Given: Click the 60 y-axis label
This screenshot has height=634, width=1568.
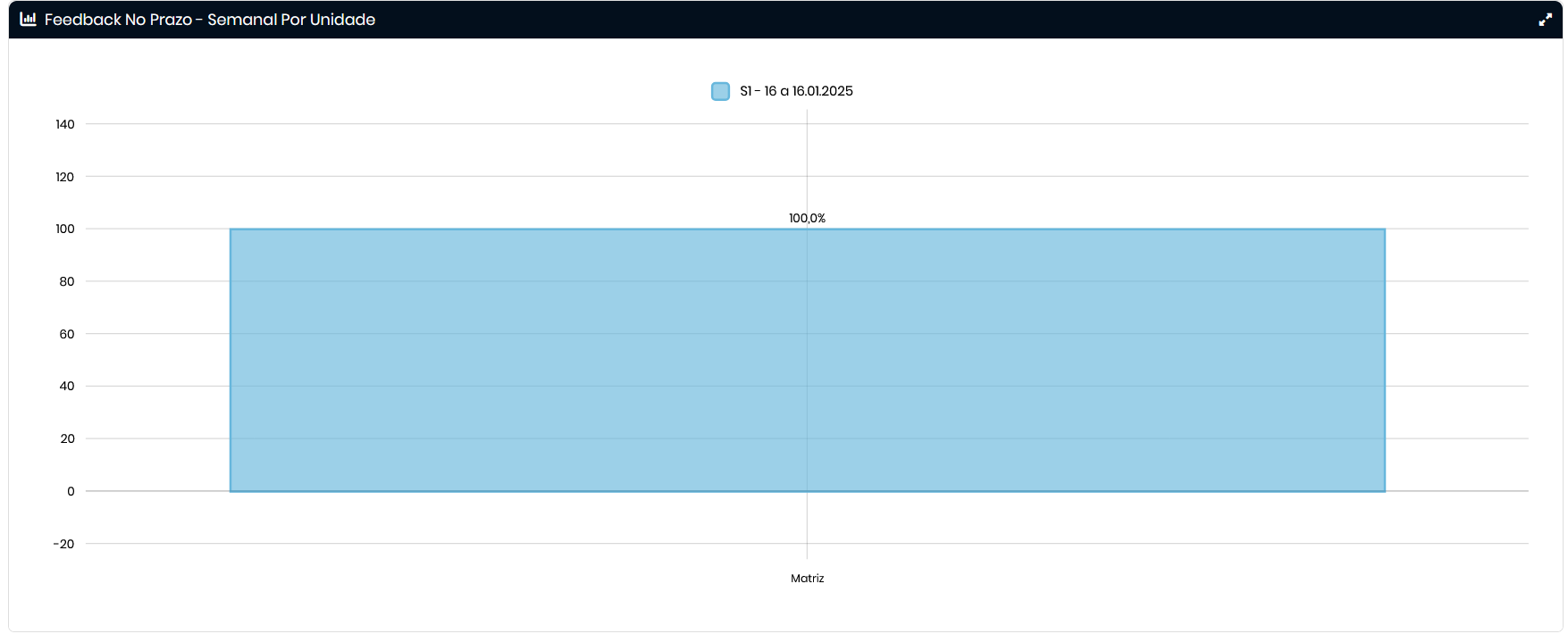Looking at the screenshot, I should [67, 334].
